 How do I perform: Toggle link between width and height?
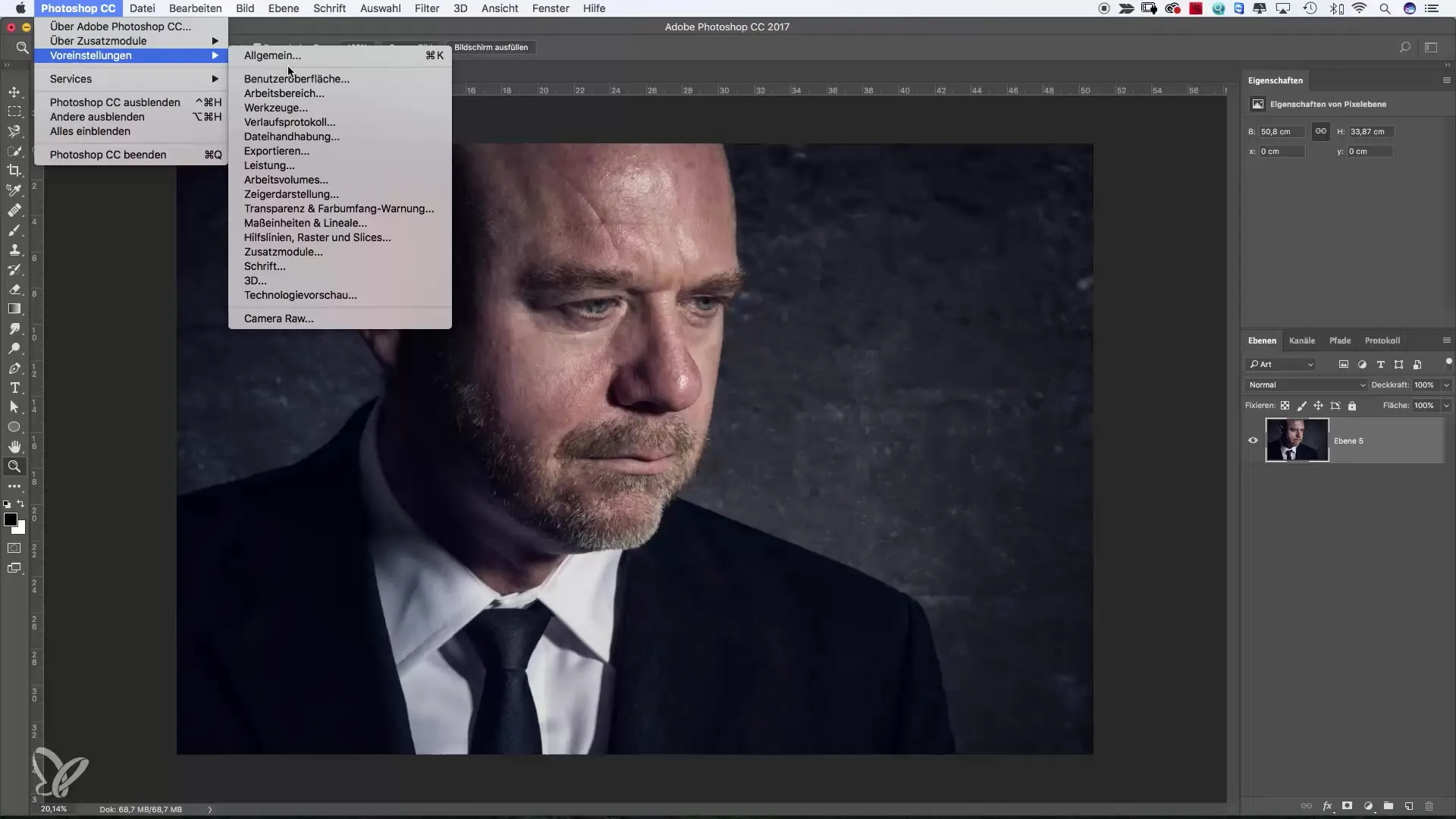[x=1320, y=131]
